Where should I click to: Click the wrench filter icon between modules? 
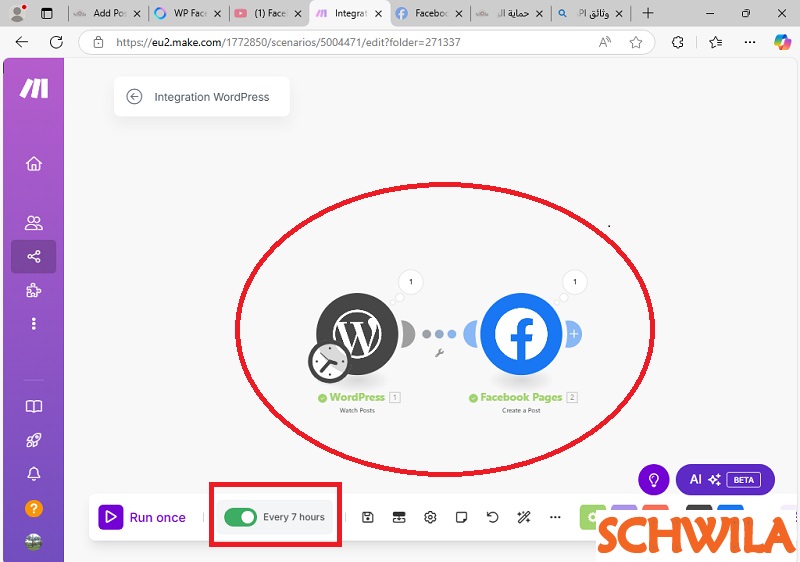pos(439,352)
